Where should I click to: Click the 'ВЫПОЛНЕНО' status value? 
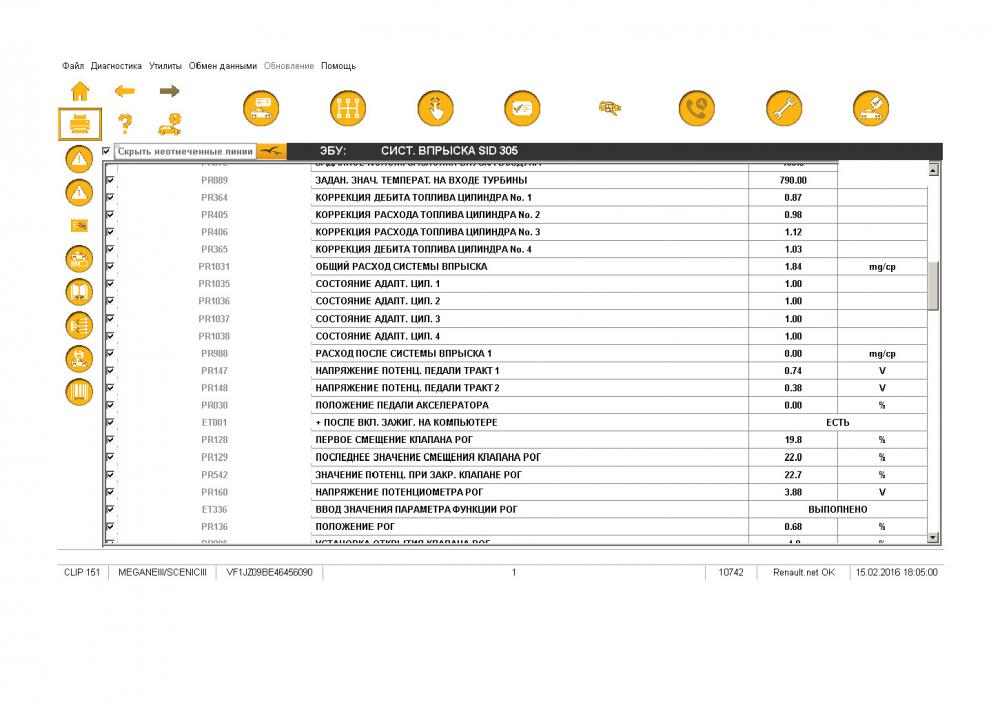point(837,510)
